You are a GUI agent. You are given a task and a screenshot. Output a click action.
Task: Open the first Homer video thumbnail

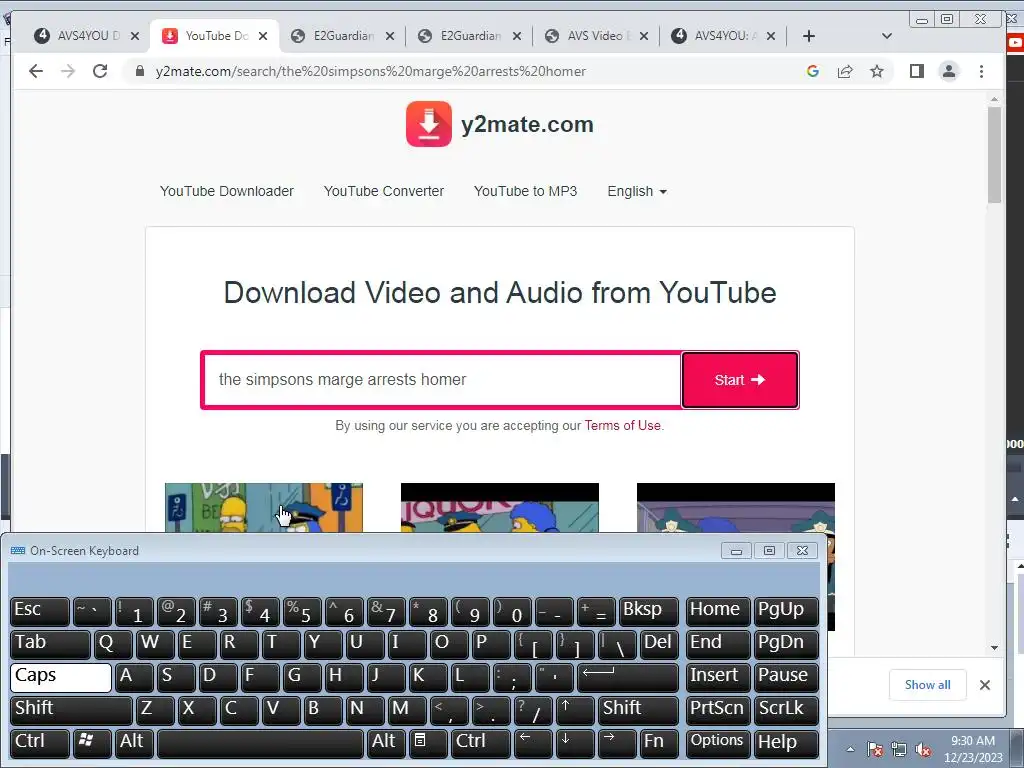click(264, 508)
